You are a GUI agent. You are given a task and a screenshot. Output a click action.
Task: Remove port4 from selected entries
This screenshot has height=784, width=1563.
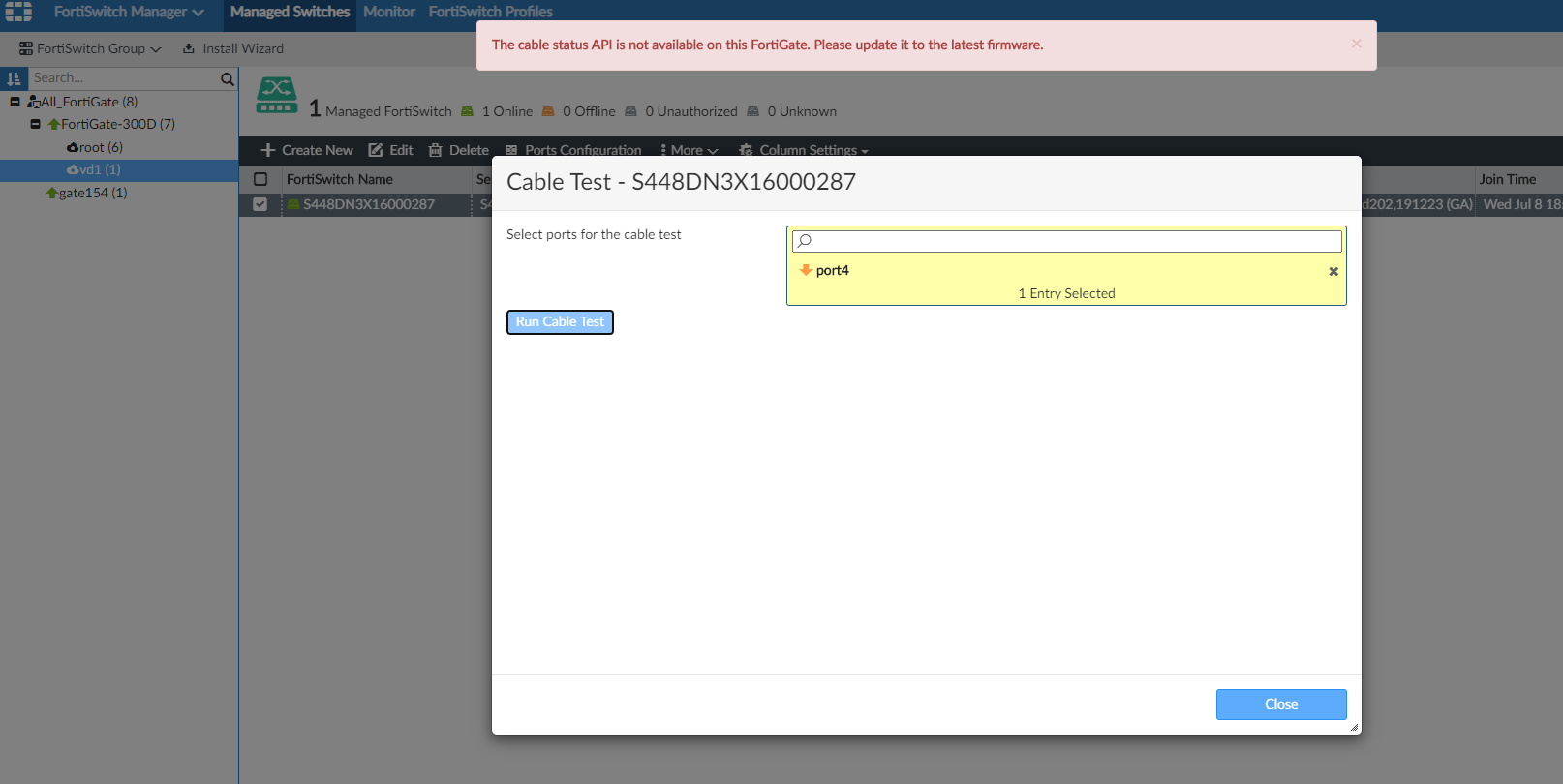tap(1333, 271)
